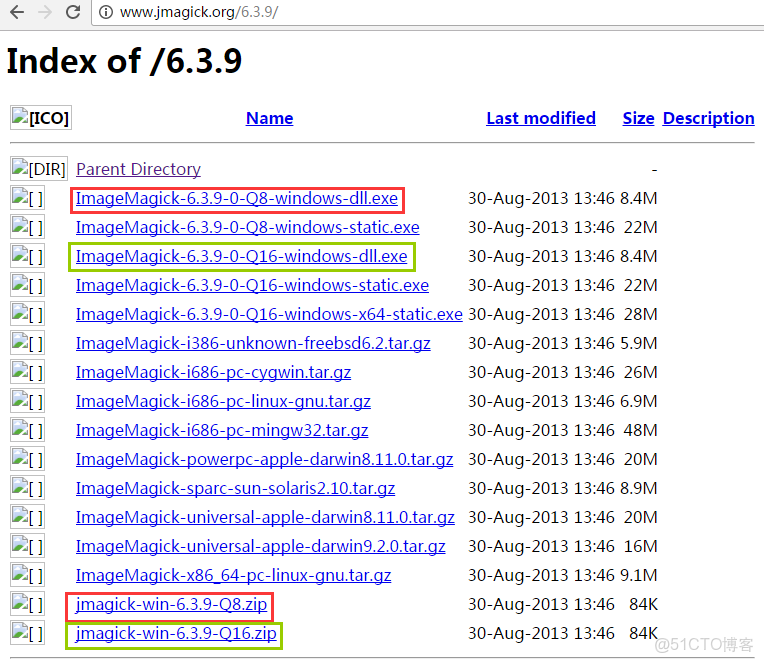Click the browser forward arrow
Image resolution: width=764 pixels, height=663 pixels.
45,12
